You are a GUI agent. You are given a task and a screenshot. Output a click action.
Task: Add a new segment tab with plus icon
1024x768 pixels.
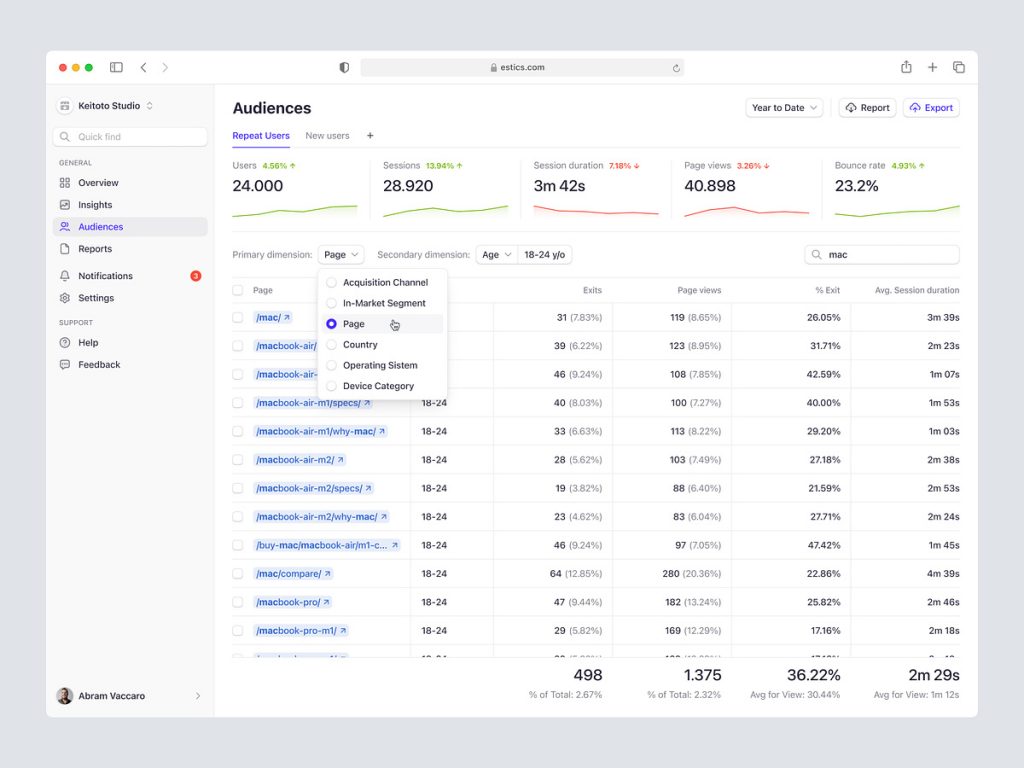tap(370, 136)
